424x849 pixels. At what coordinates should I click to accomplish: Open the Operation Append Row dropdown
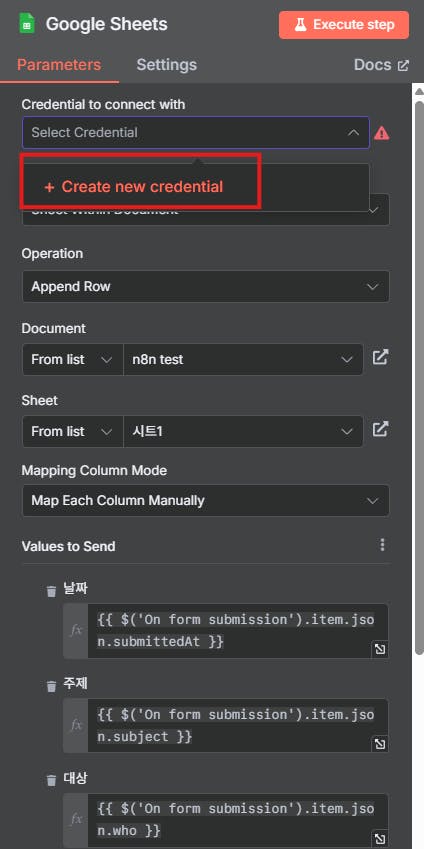[205, 286]
